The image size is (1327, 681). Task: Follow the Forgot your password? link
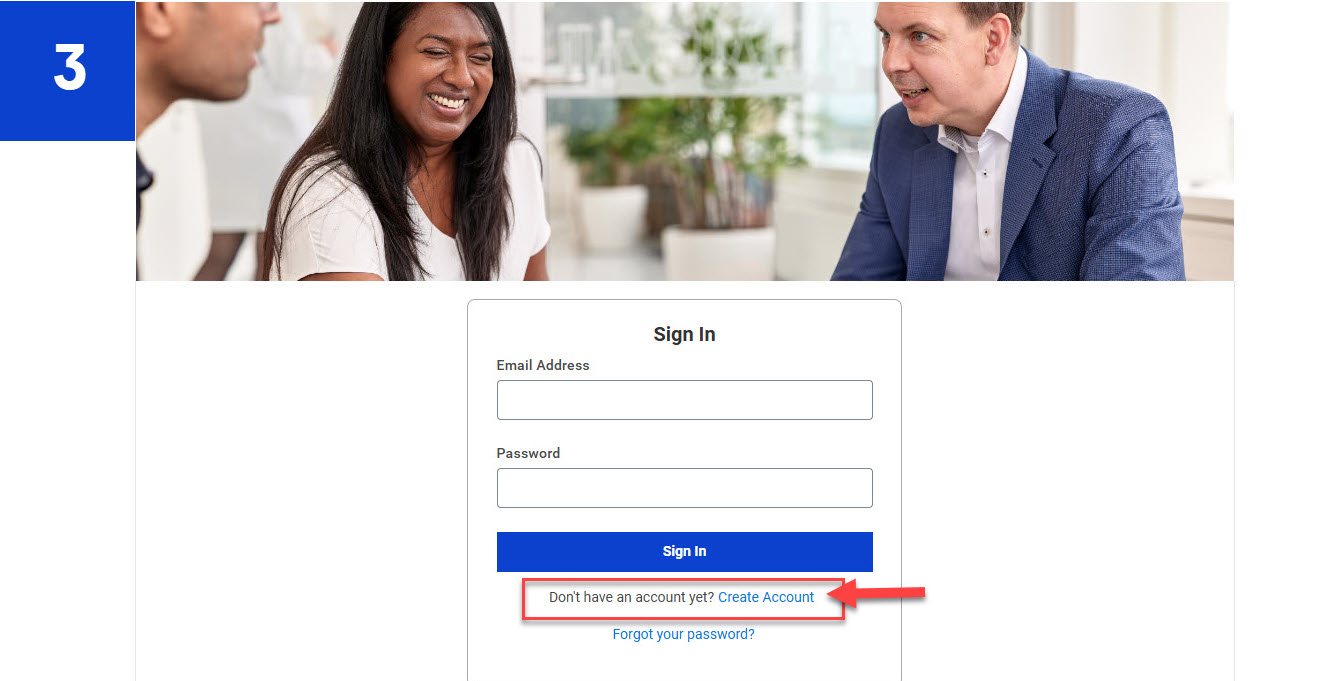tap(684, 634)
